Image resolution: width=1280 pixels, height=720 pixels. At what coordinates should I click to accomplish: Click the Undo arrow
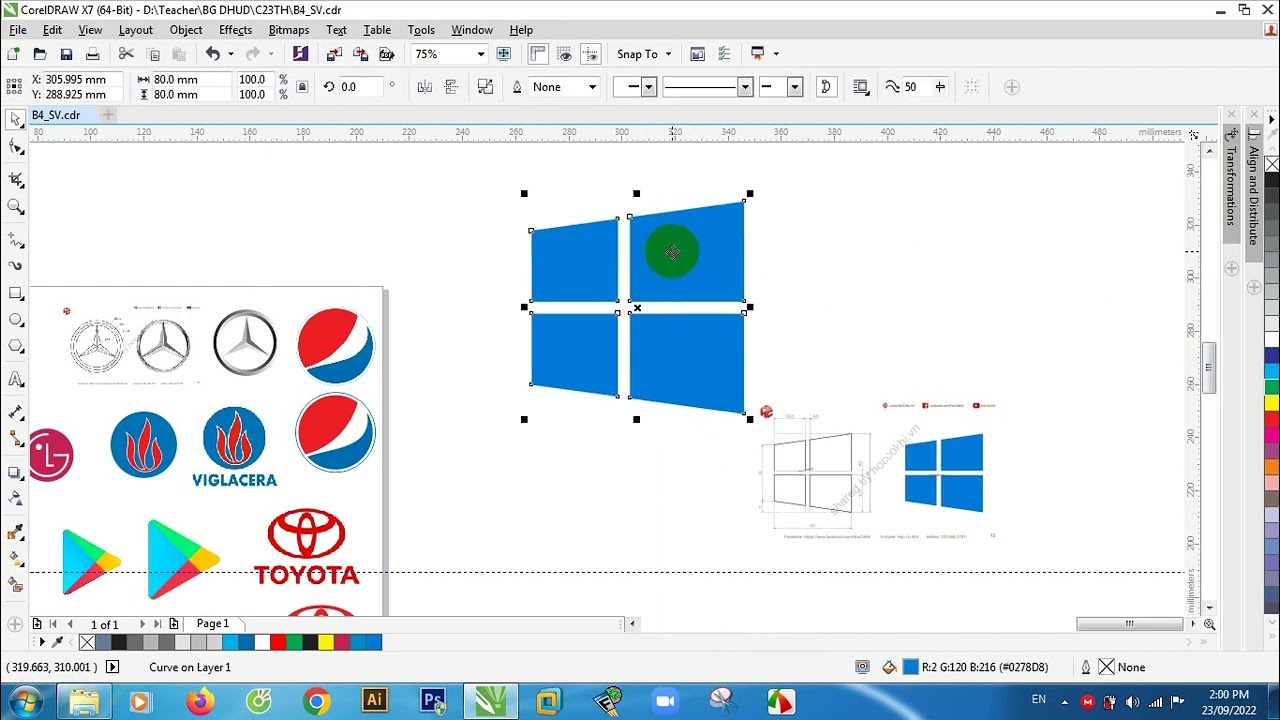213,54
